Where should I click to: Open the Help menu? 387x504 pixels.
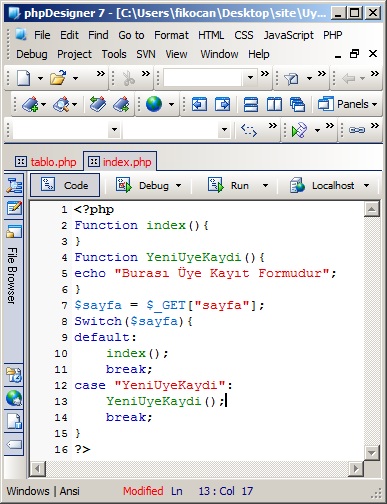click(x=259, y=54)
